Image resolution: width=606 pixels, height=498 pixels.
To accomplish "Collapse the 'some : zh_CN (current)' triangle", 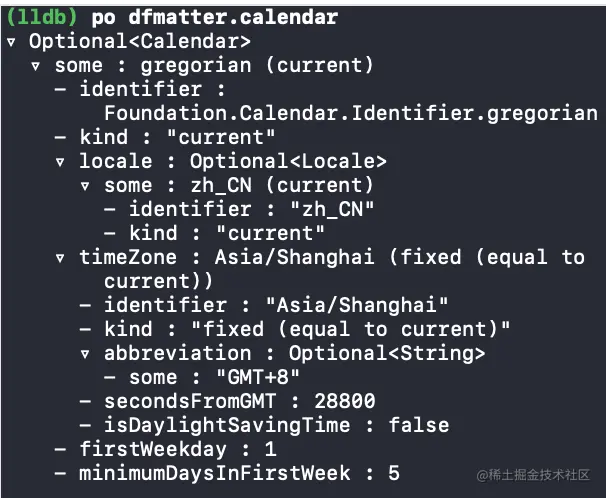I will pyautogui.click(x=85, y=186).
